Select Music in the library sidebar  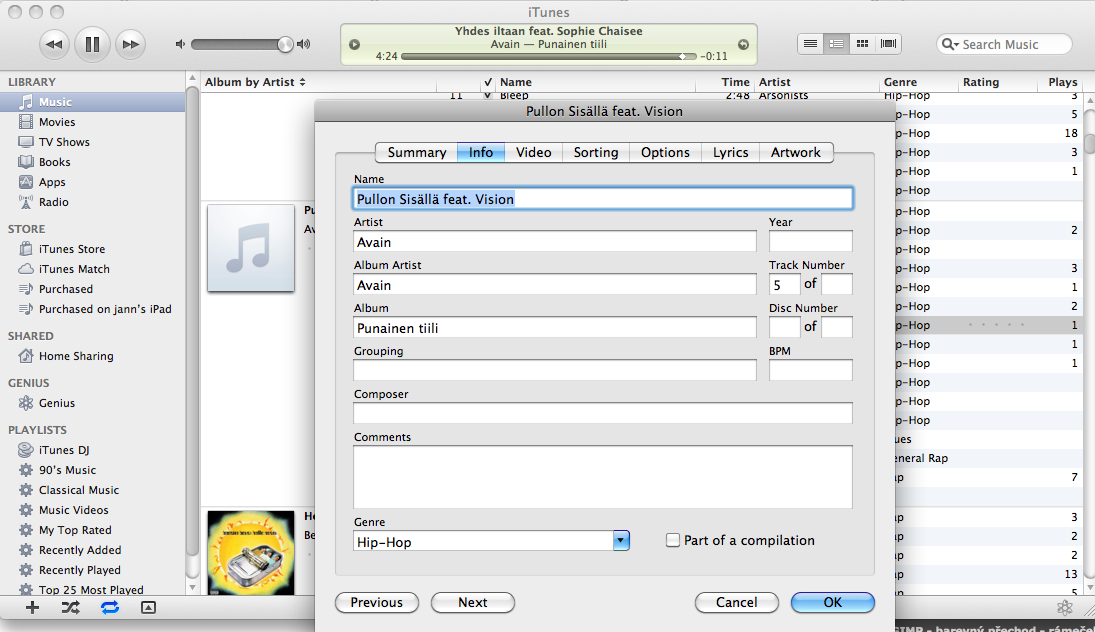point(92,102)
